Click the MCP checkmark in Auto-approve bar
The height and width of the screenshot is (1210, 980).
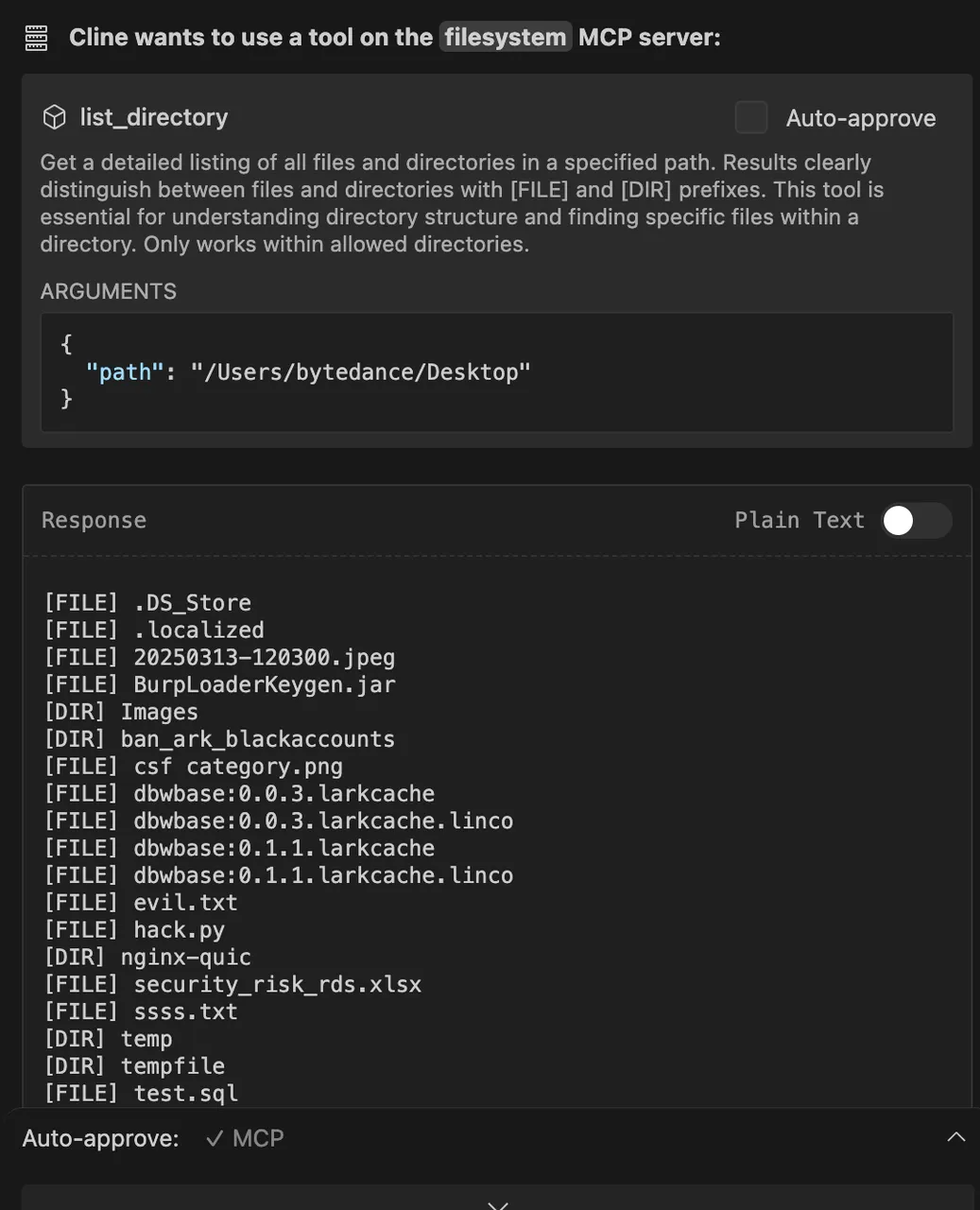coord(215,1138)
